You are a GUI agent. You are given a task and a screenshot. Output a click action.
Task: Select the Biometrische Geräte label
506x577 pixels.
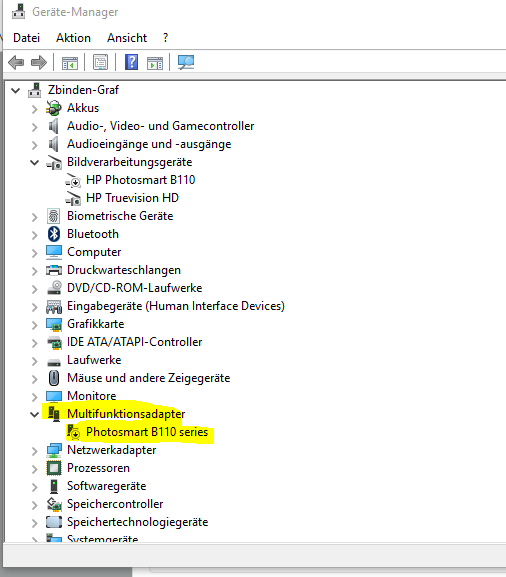[x=120, y=216]
